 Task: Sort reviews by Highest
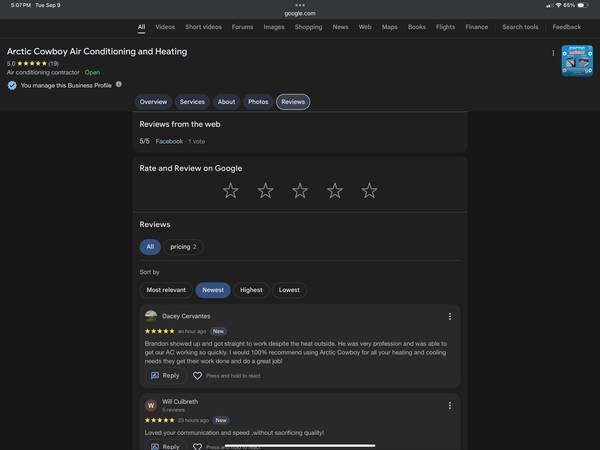click(251, 290)
